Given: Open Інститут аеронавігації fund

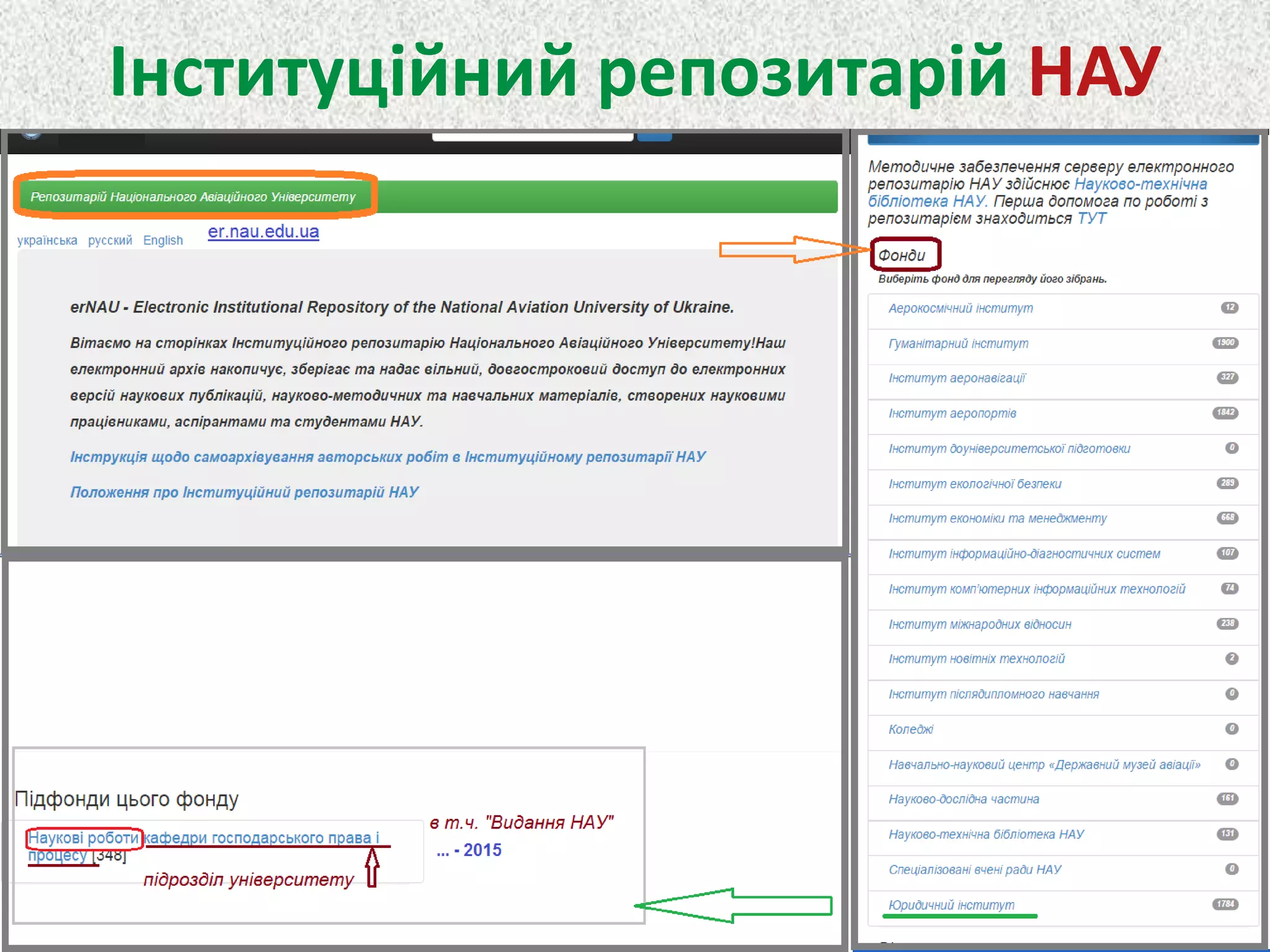Looking at the screenshot, I should coord(957,378).
